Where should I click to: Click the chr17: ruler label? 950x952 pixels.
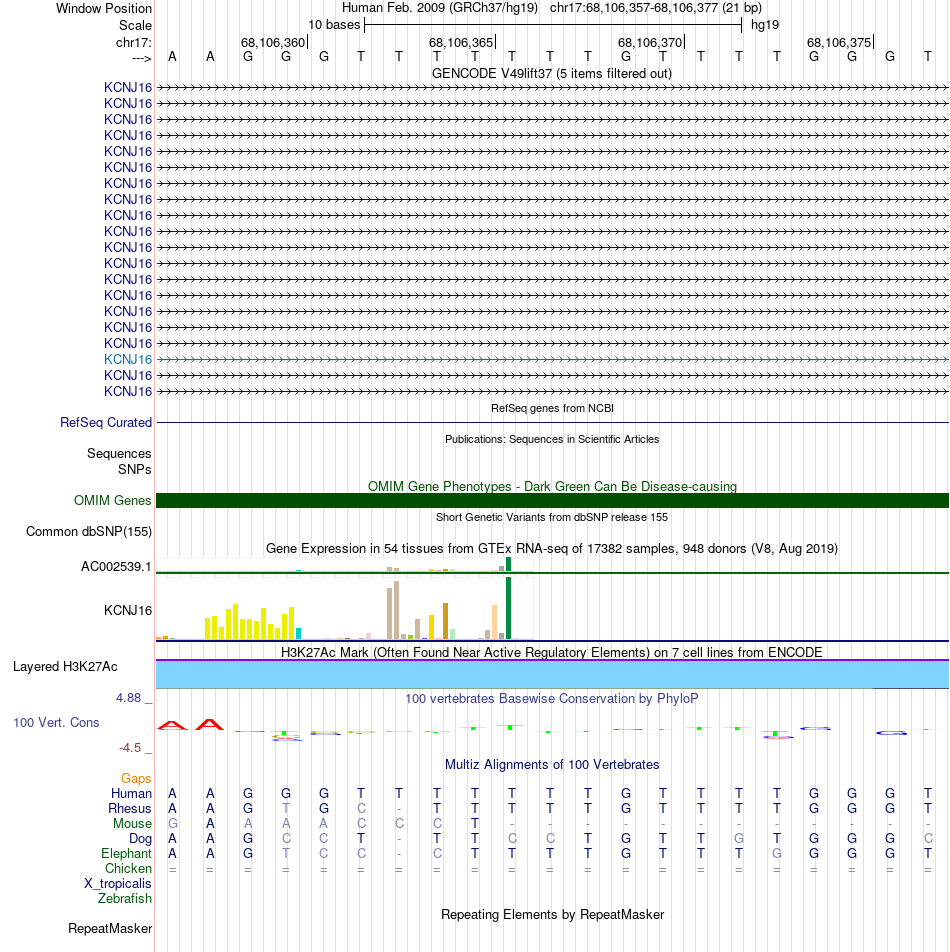134,42
